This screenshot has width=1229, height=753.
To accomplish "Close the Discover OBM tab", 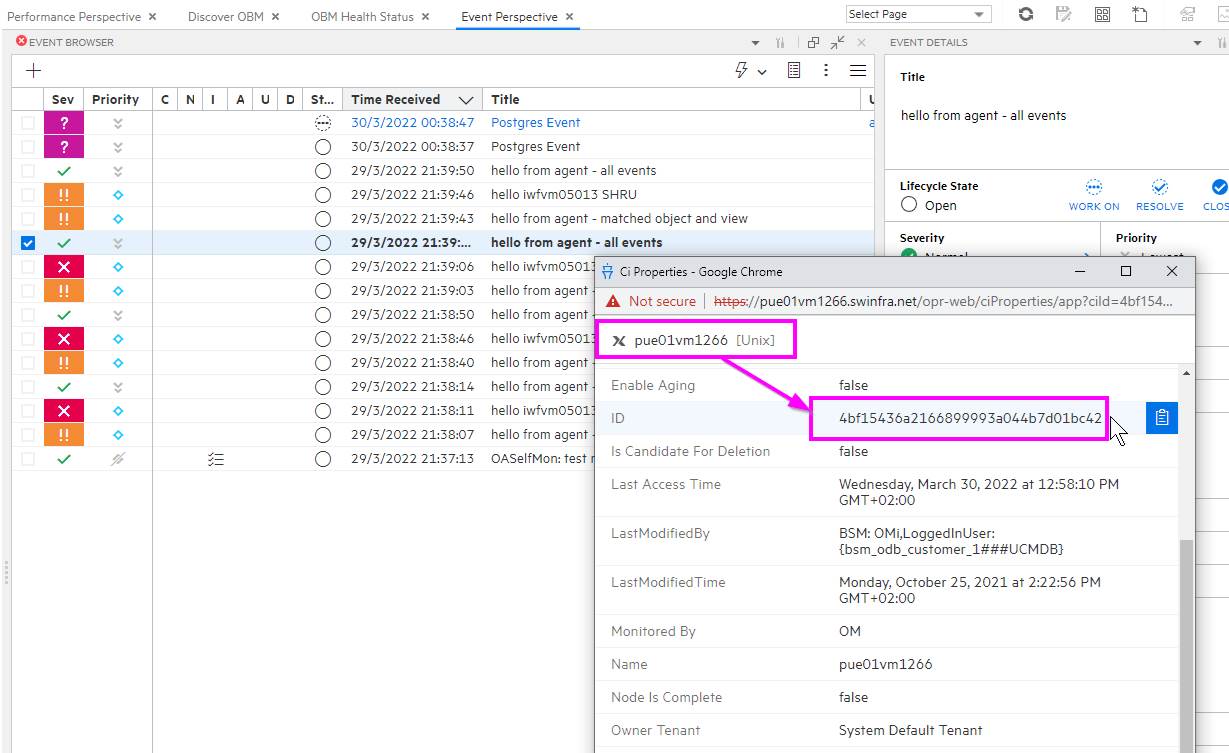I will tap(276, 17).
